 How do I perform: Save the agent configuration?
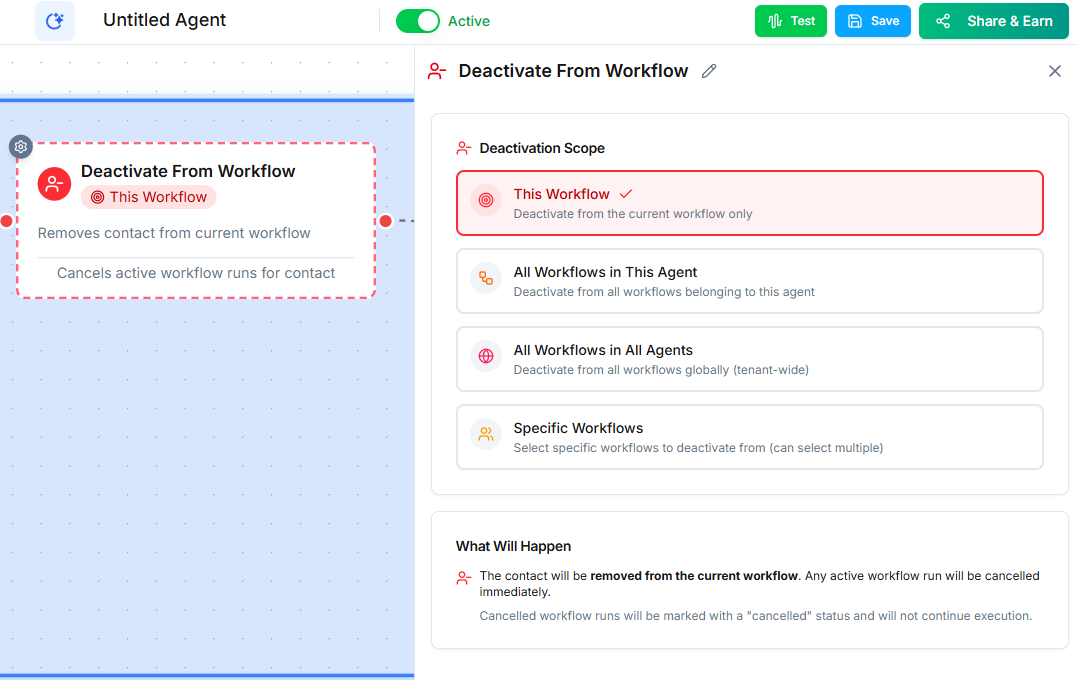click(x=872, y=20)
